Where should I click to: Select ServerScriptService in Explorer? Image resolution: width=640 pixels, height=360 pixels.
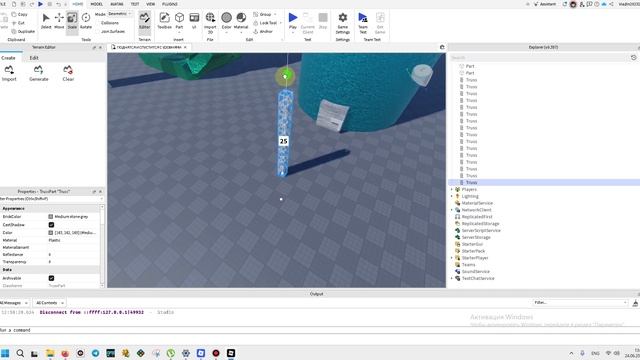[x=481, y=231]
